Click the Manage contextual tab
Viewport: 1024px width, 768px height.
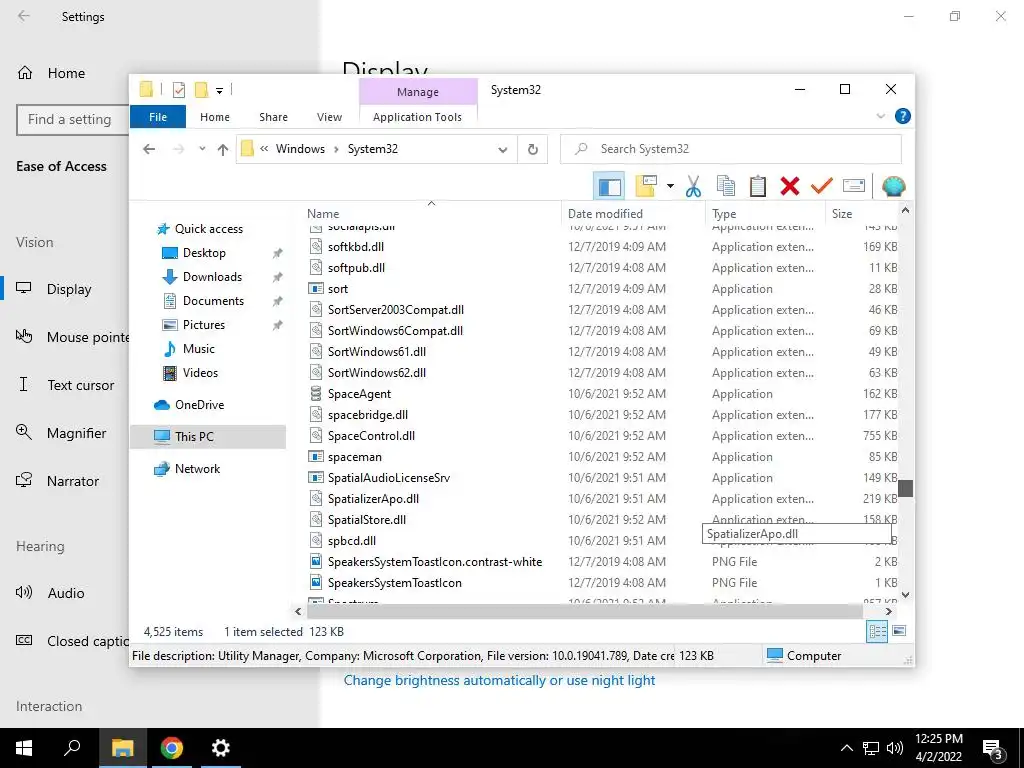(x=418, y=92)
